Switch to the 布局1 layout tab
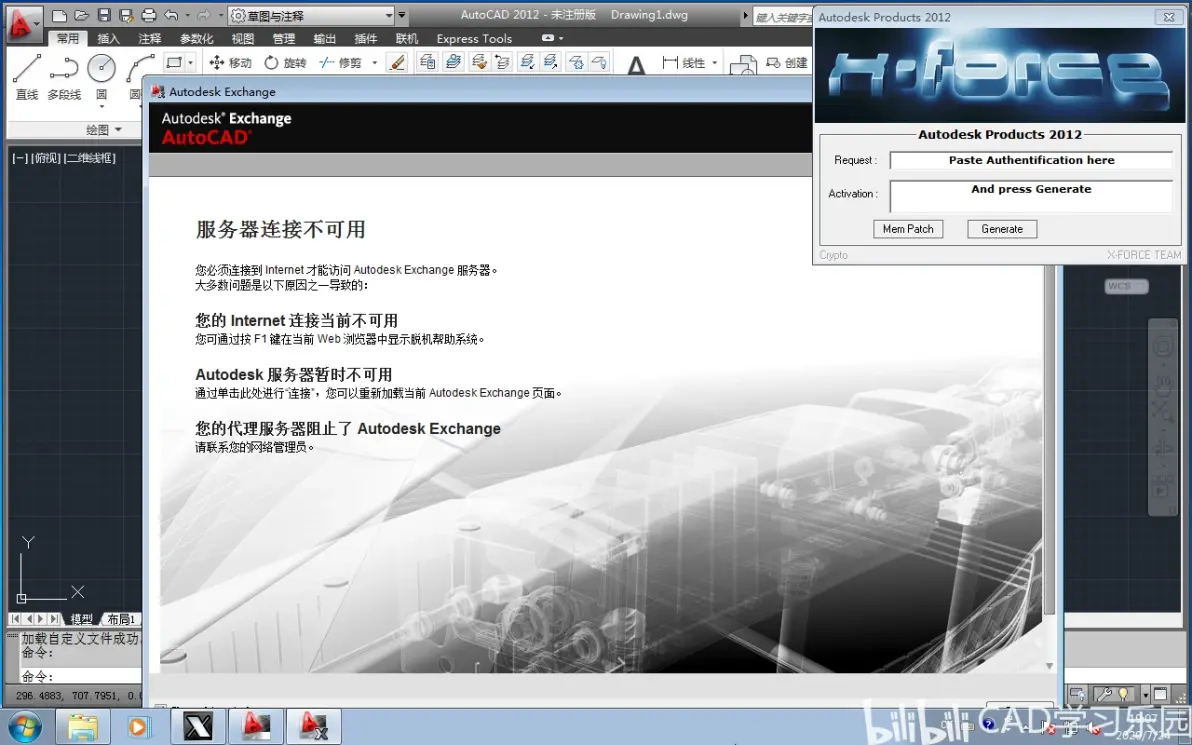Screen dimensions: 1192x745 click(121, 619)
